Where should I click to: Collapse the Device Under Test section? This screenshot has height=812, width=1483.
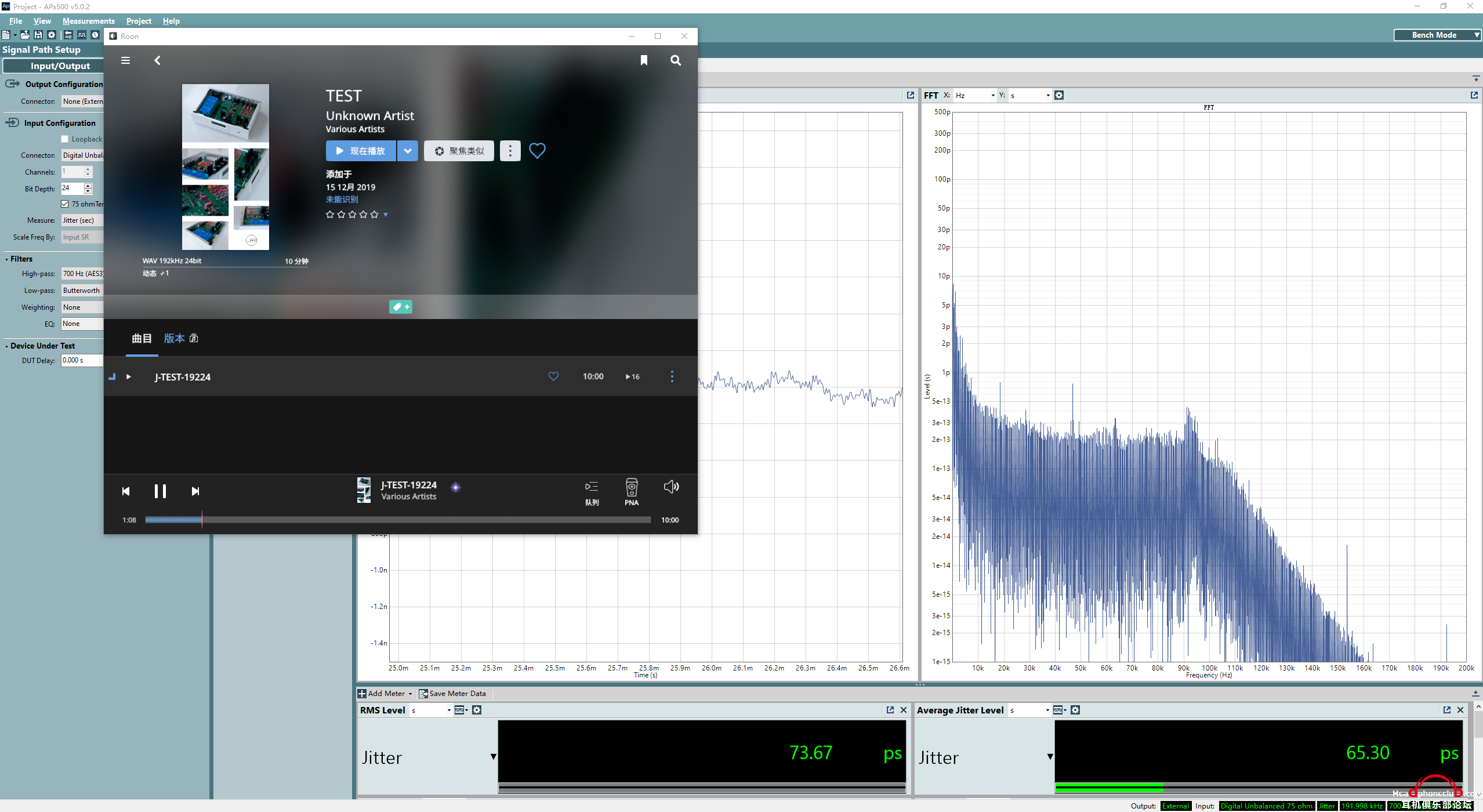click(x=40, y=346)
